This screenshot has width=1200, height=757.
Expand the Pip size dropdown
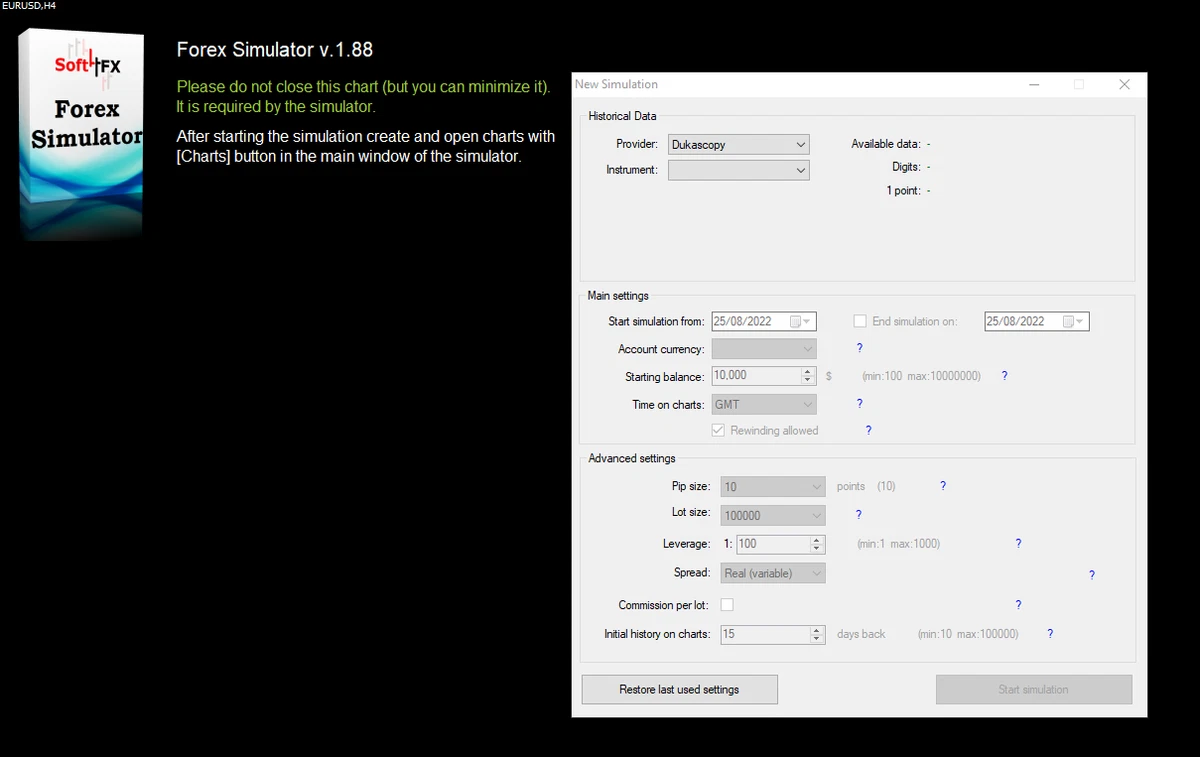773,487
